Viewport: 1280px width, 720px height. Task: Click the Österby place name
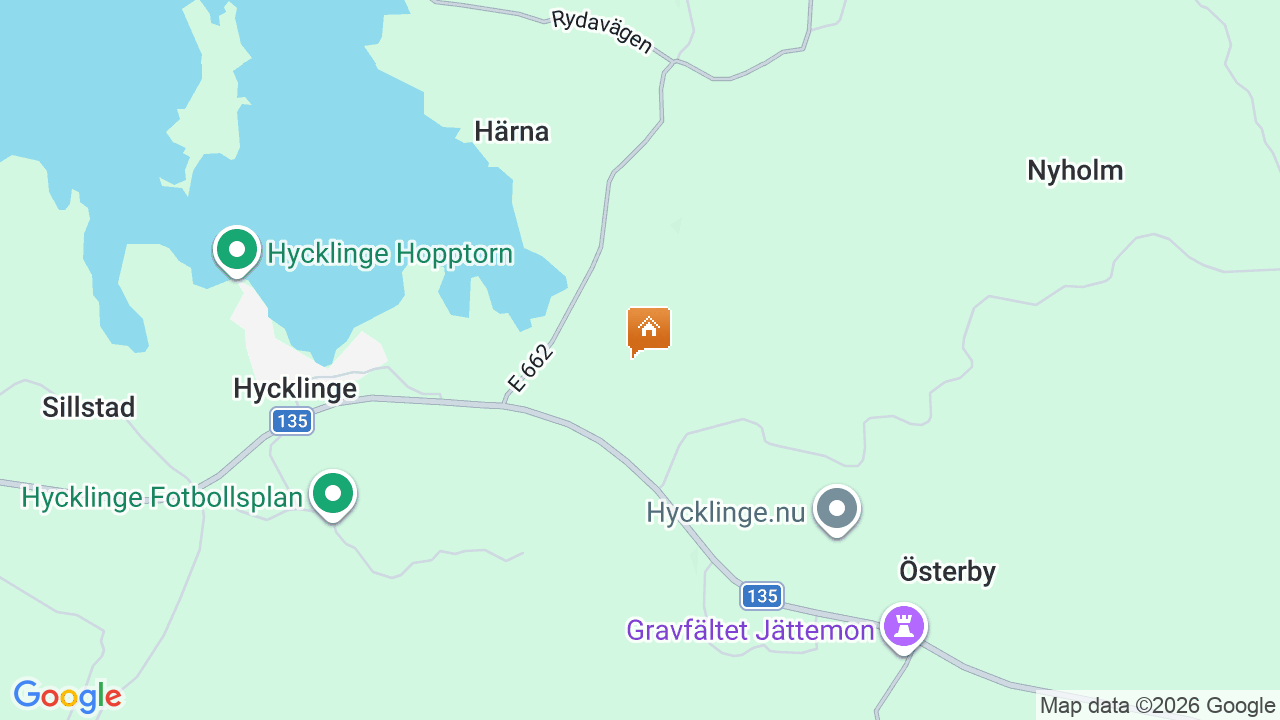(947, 571)
